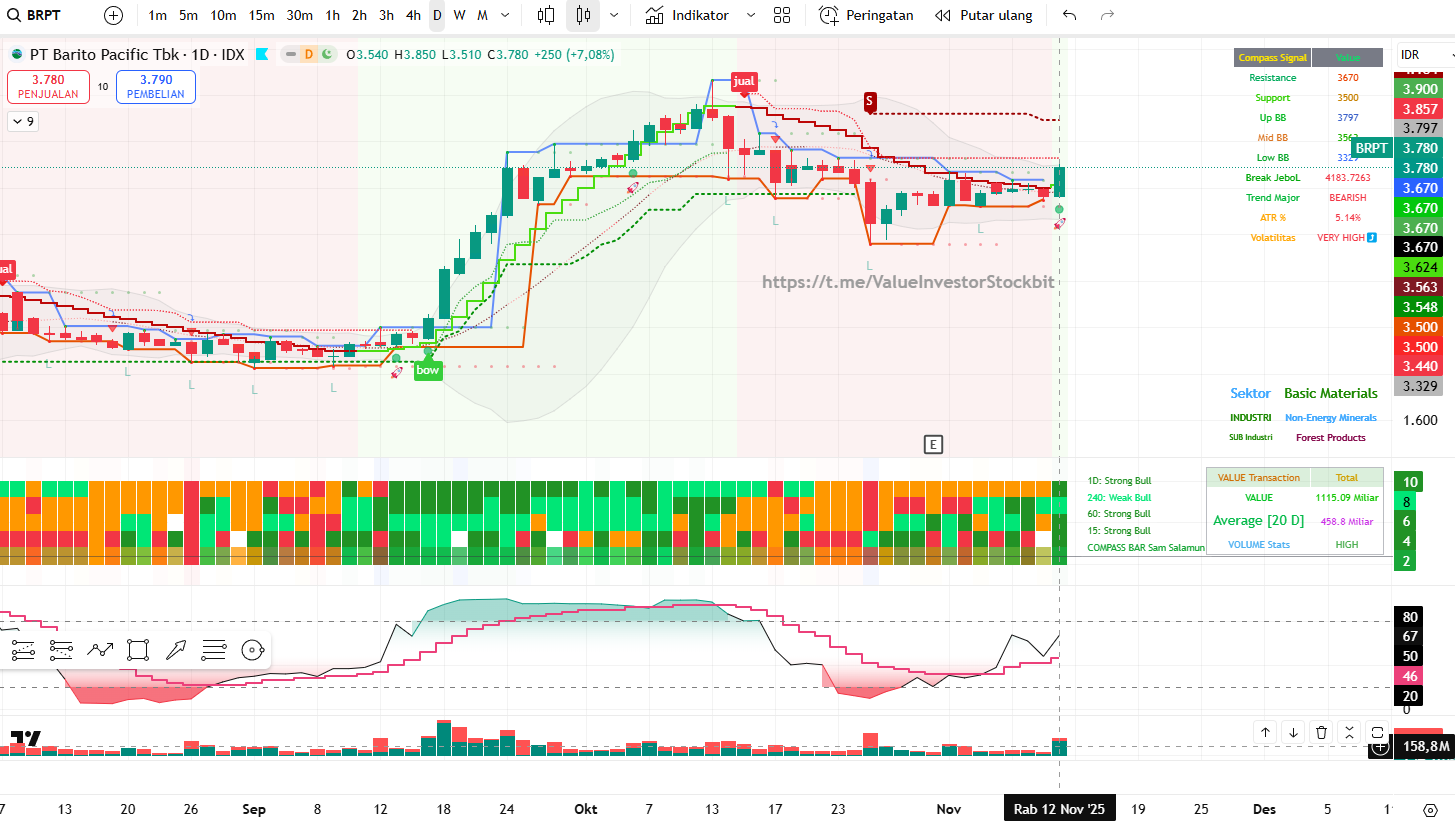
Task: Click the TradingView logo
Action: (25, 741)
